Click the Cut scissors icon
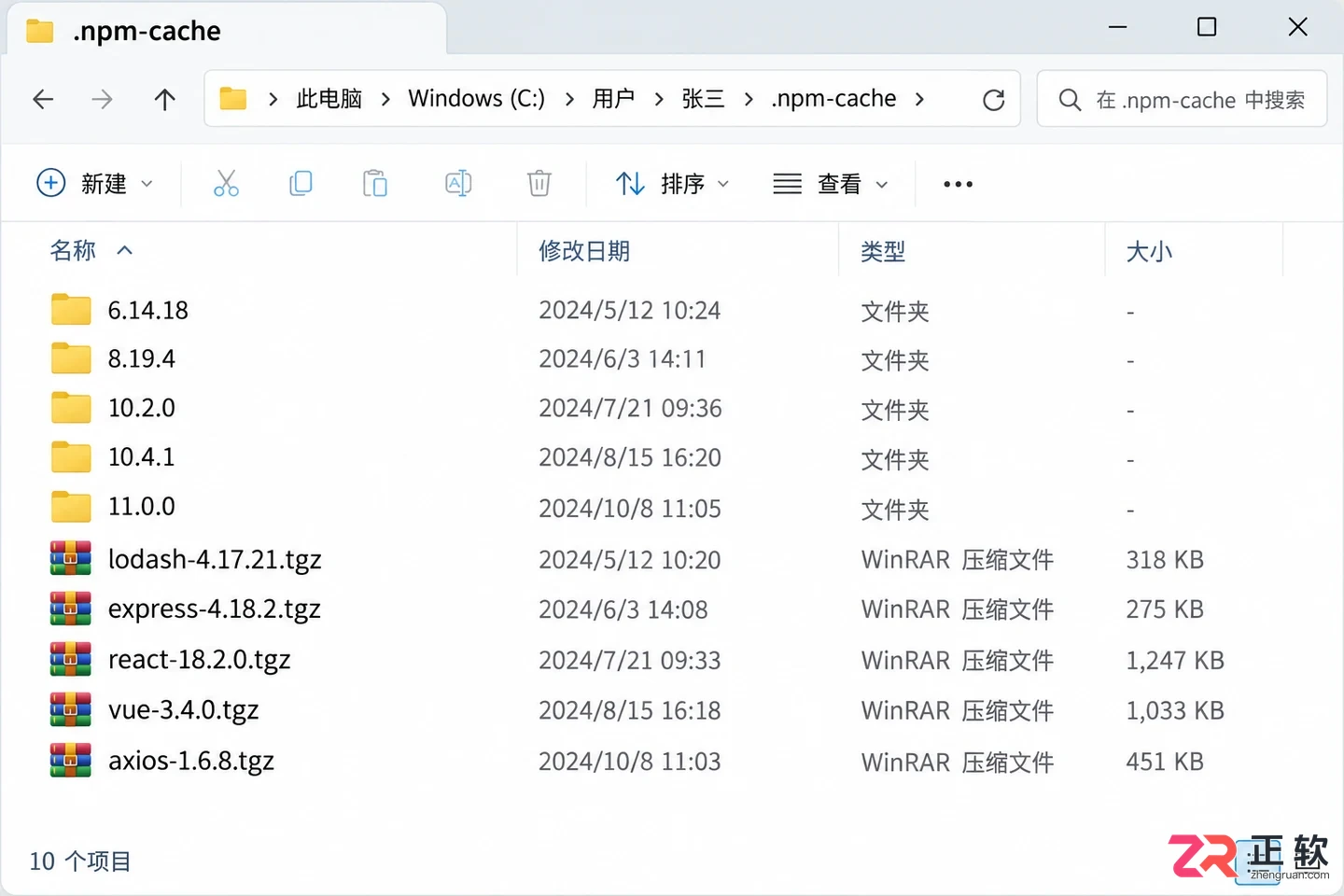 pyautogui.click(x=226, y=183)
